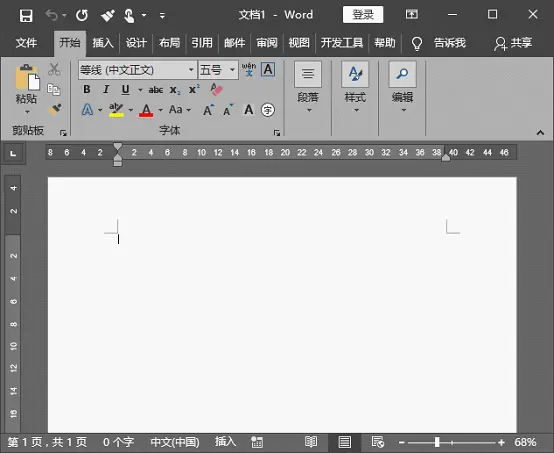The width and height of the screenshot is (554, 453).
Task: Click the Enclose Characters circle icon
Action: tap(267, 110)
